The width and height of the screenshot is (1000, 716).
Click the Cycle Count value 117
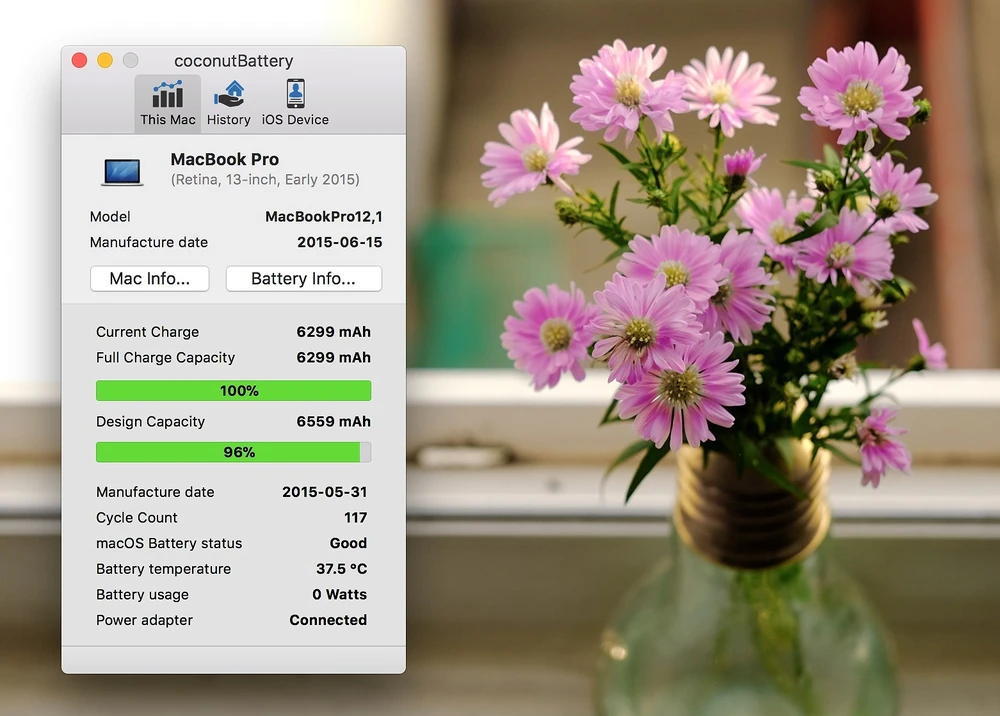tap(355, 518)
